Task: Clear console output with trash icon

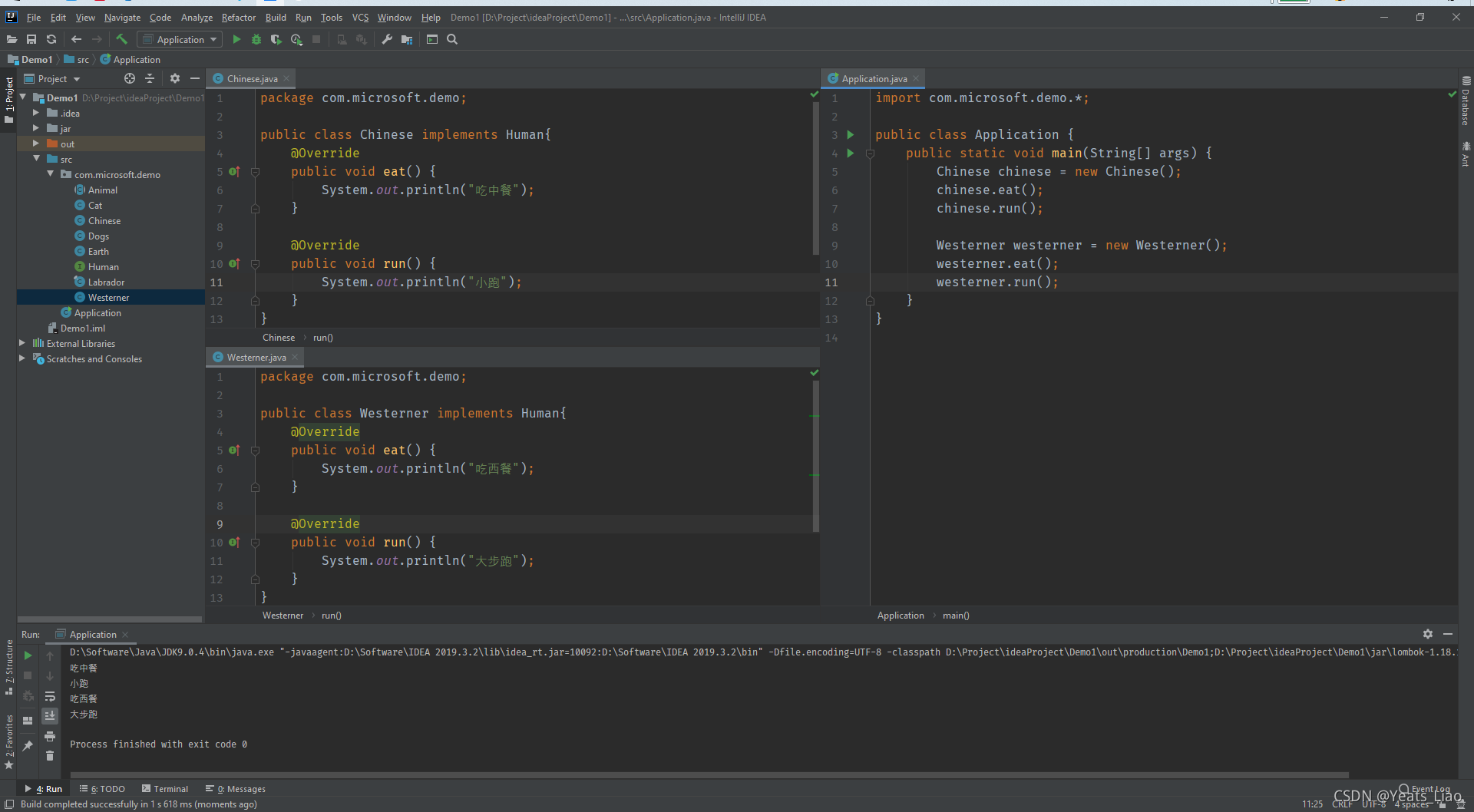Action: tap(50, 756)
